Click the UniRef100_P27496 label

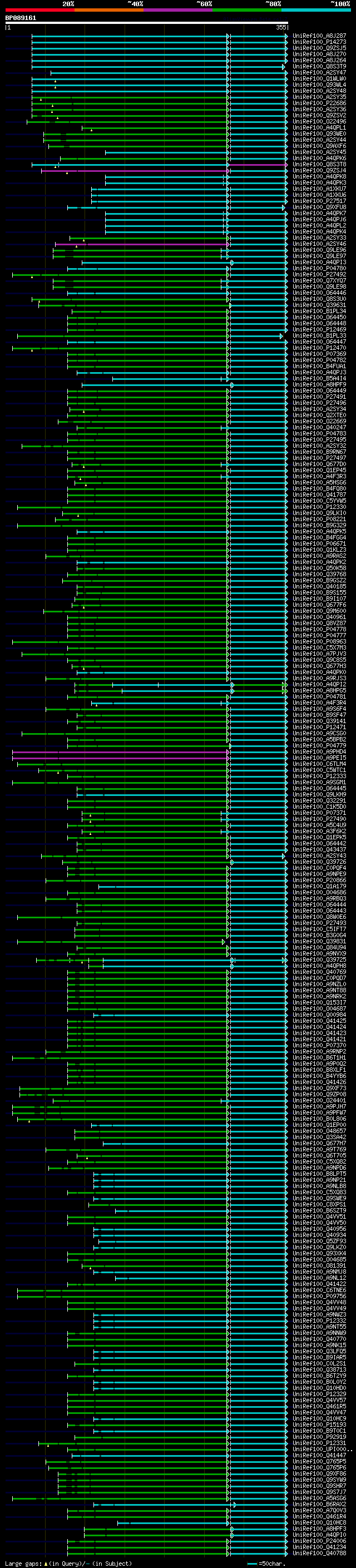[319, 403]
